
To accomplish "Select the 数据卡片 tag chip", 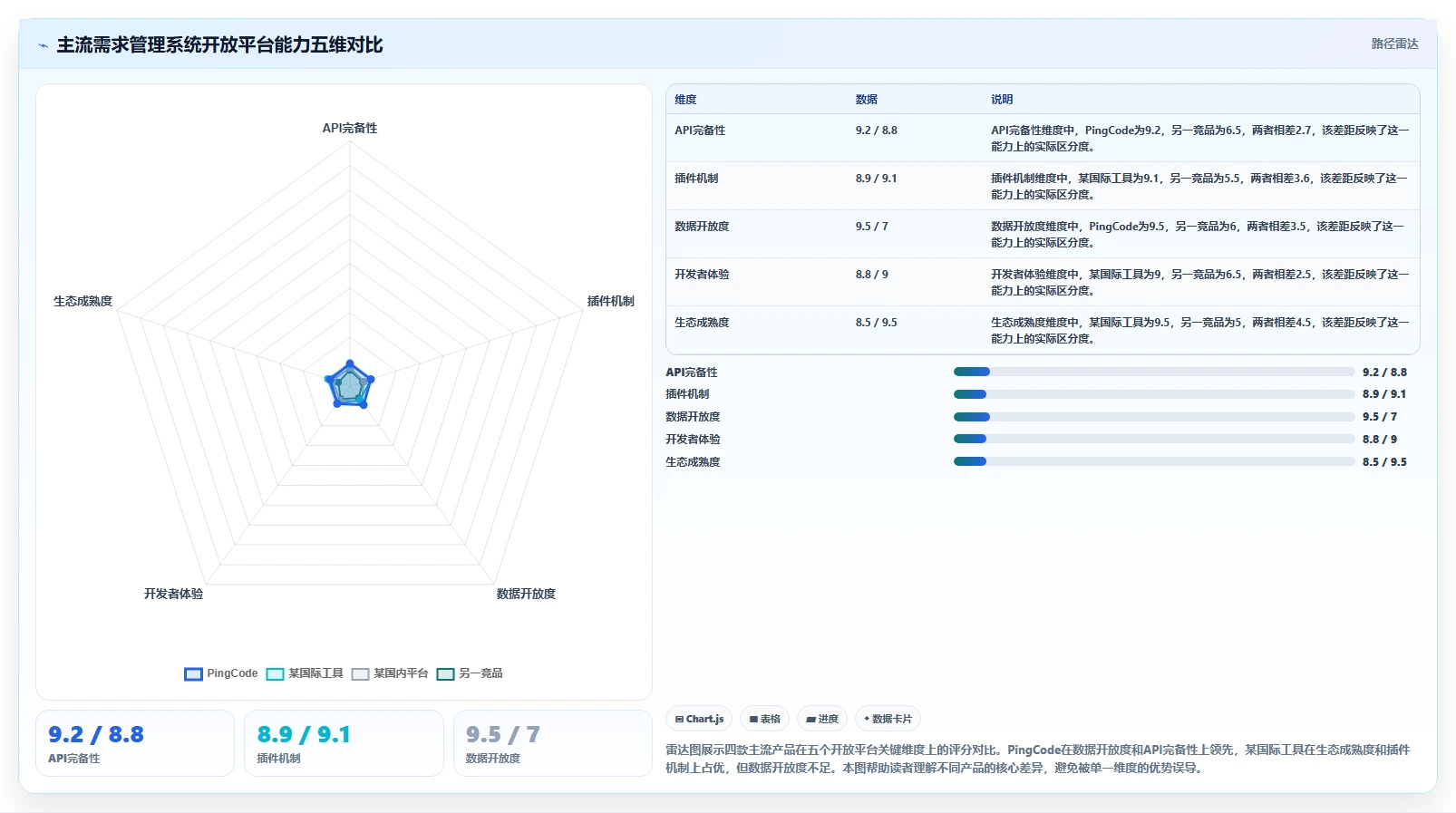I will [x=888, y=719].
